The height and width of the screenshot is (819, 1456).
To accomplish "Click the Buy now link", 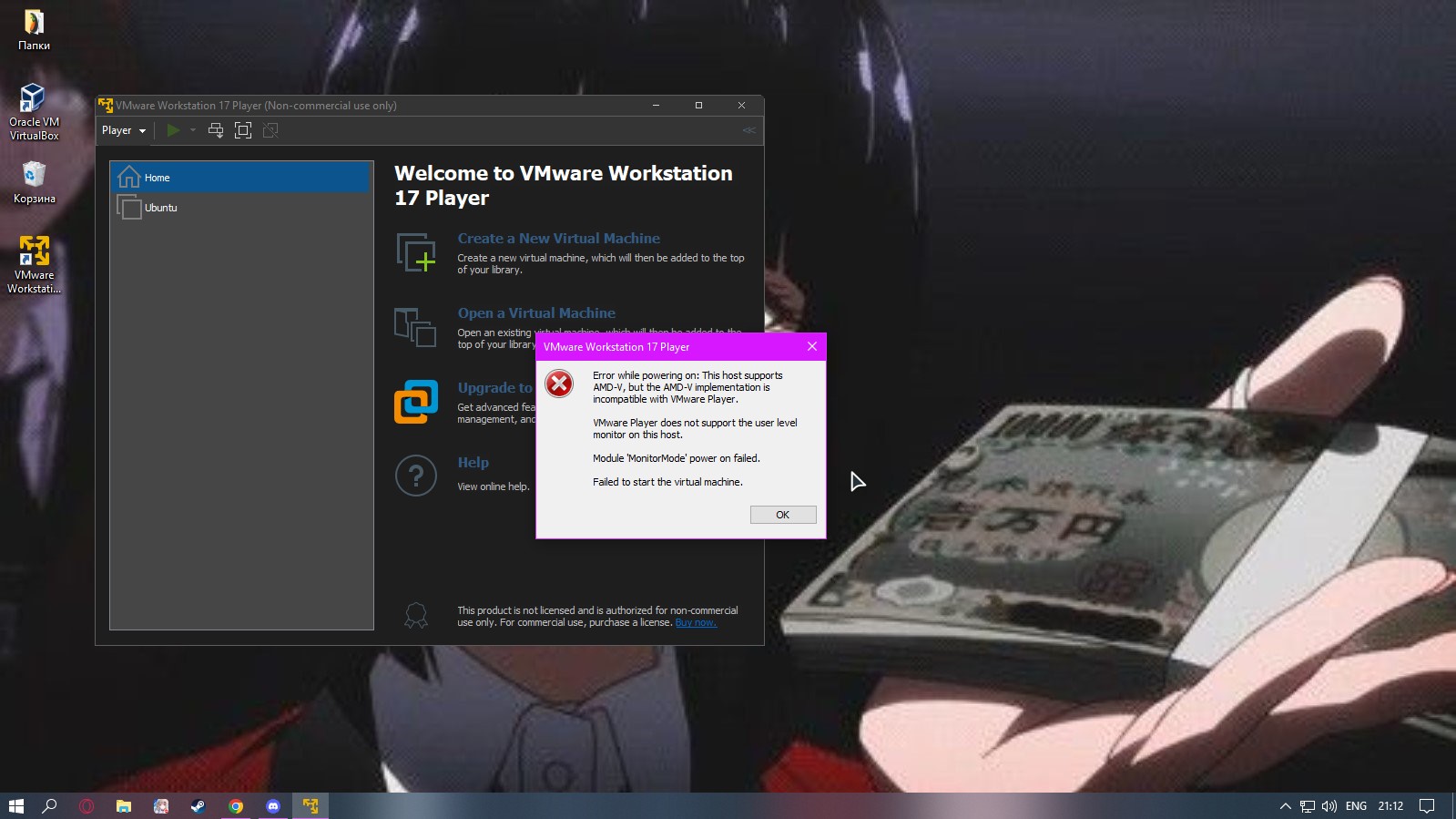I will (696, 622).
